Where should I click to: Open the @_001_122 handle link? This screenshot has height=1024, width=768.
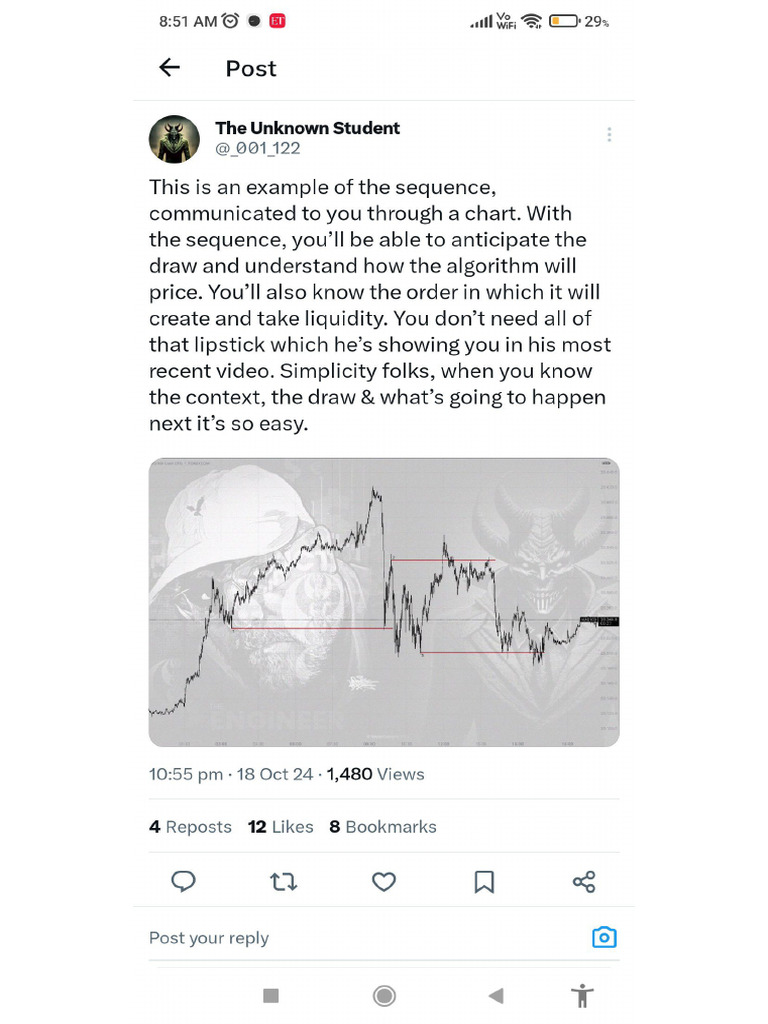pos(258,148)
